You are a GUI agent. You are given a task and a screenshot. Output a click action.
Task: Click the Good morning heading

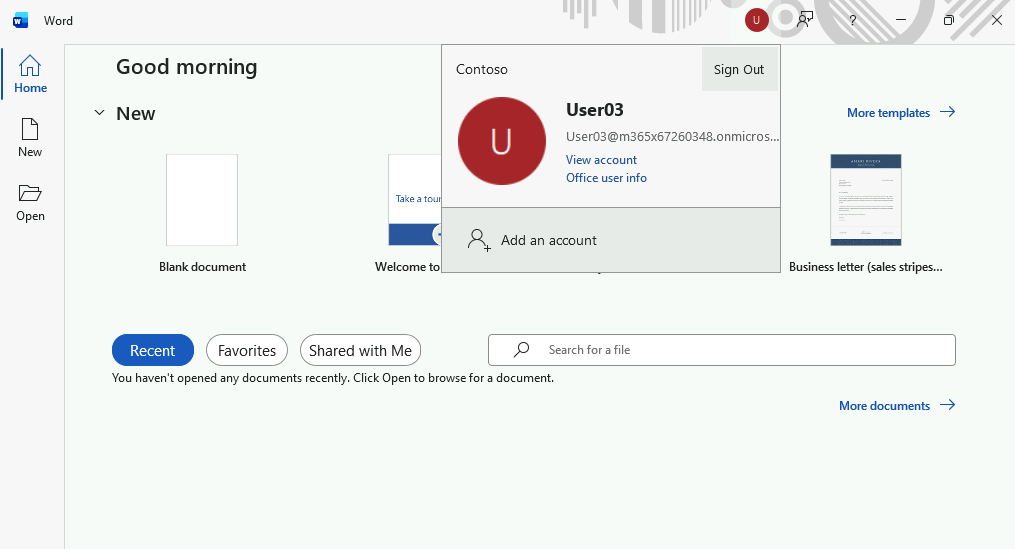186,67
